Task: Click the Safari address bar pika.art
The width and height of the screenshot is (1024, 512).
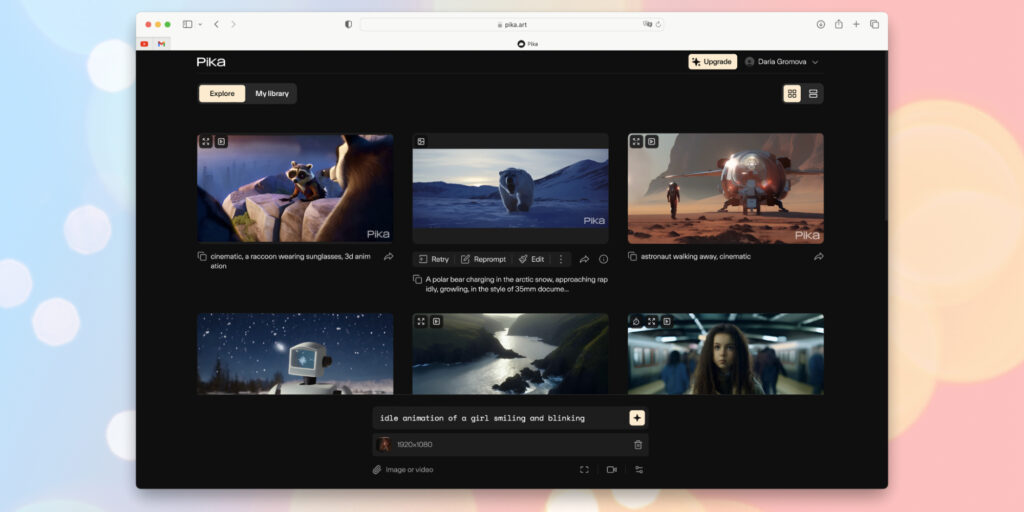Action: click(x=512, y=24)
